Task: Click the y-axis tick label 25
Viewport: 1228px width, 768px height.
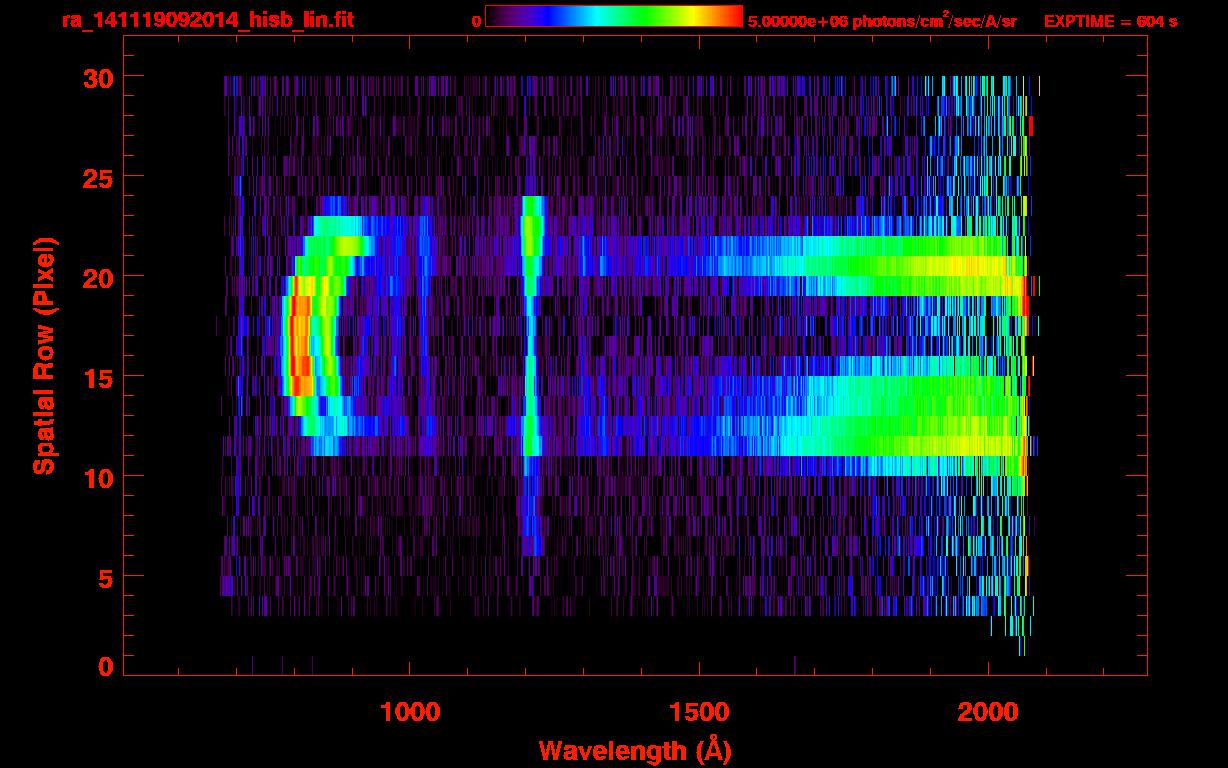Action: click(96, 177)
